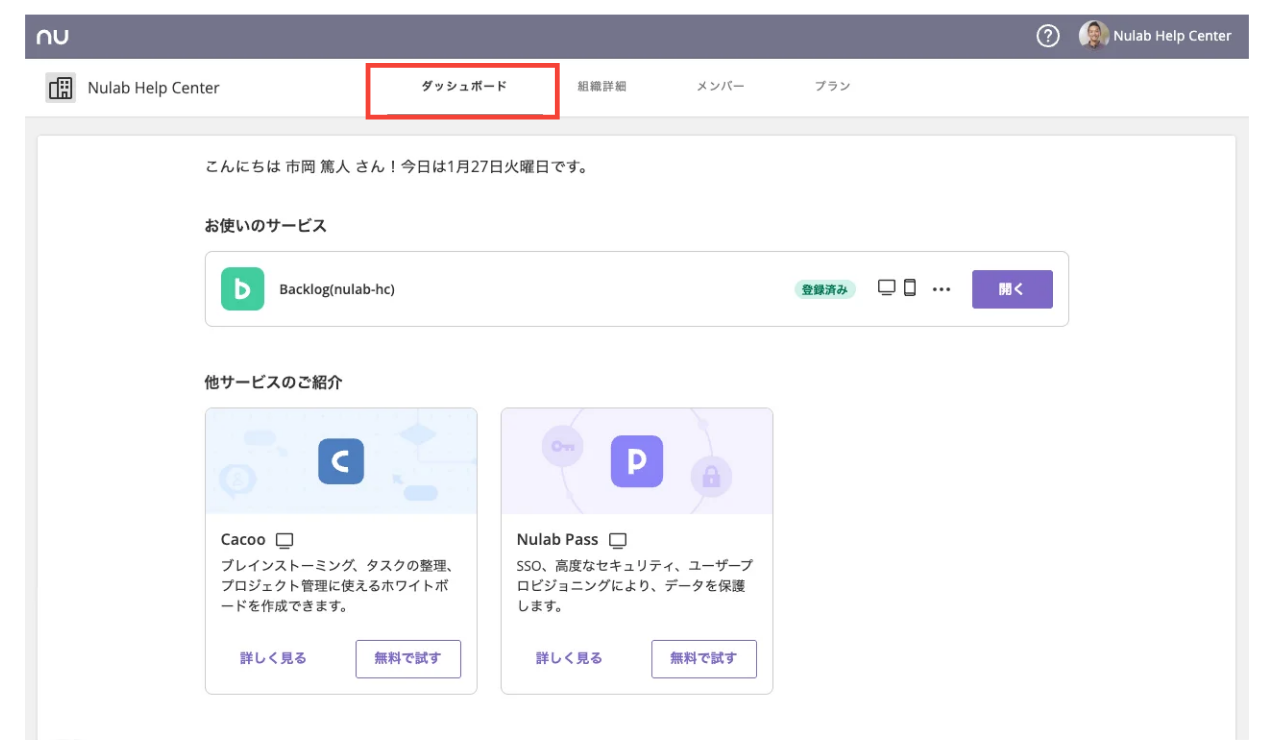Click the user profile avatar photo
The width and height of the screenshot is (1274, 755).
point(1094,36)
